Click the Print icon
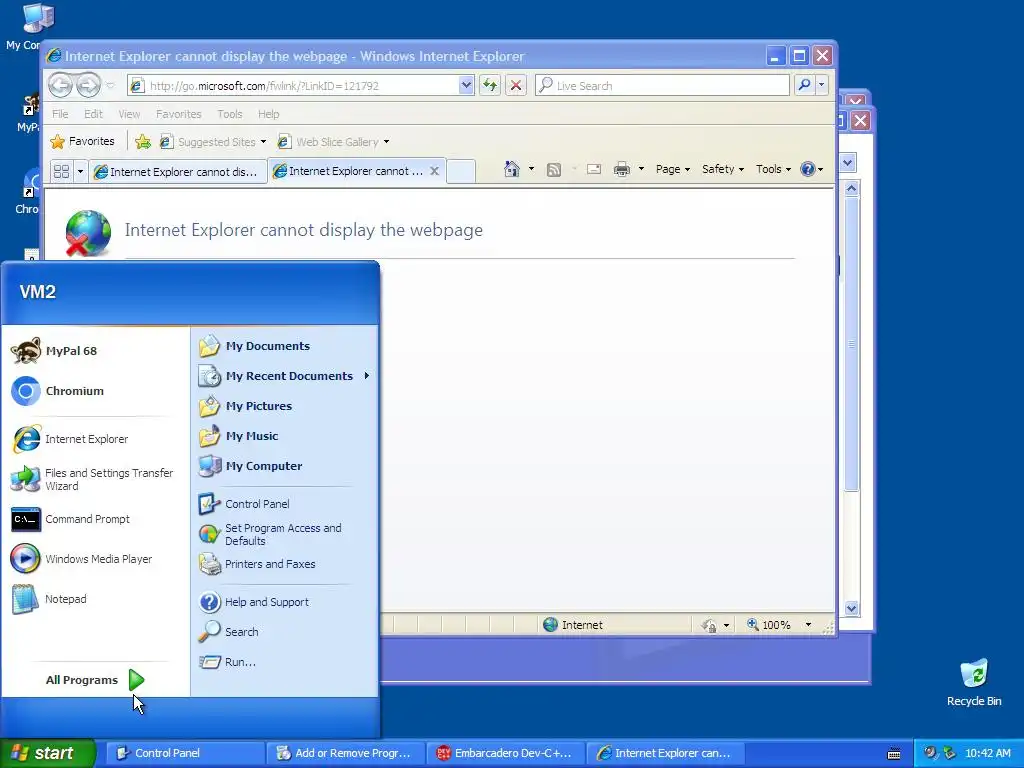 [x=622, y=170]
